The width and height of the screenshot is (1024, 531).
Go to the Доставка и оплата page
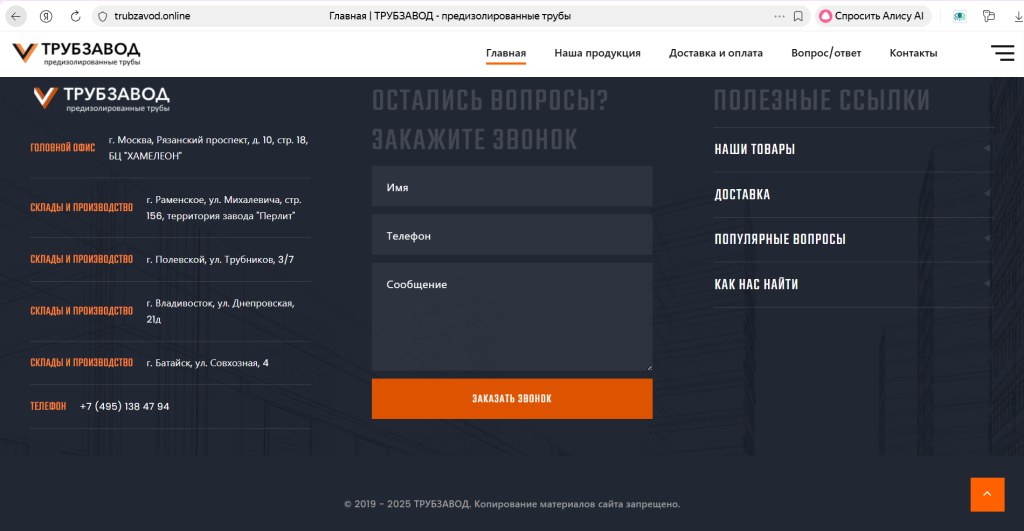(715, 53)
